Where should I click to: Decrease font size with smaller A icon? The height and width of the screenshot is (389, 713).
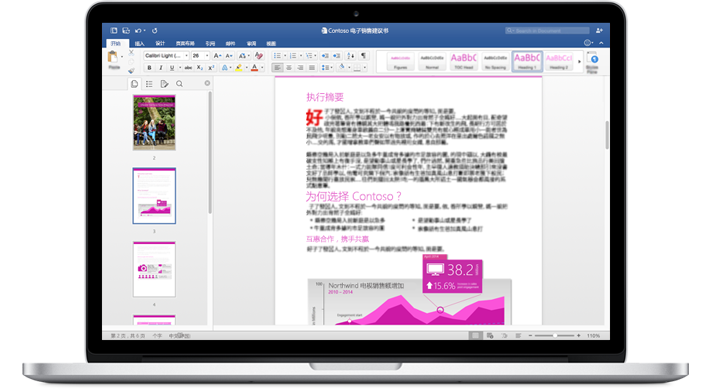coord(229,56)
